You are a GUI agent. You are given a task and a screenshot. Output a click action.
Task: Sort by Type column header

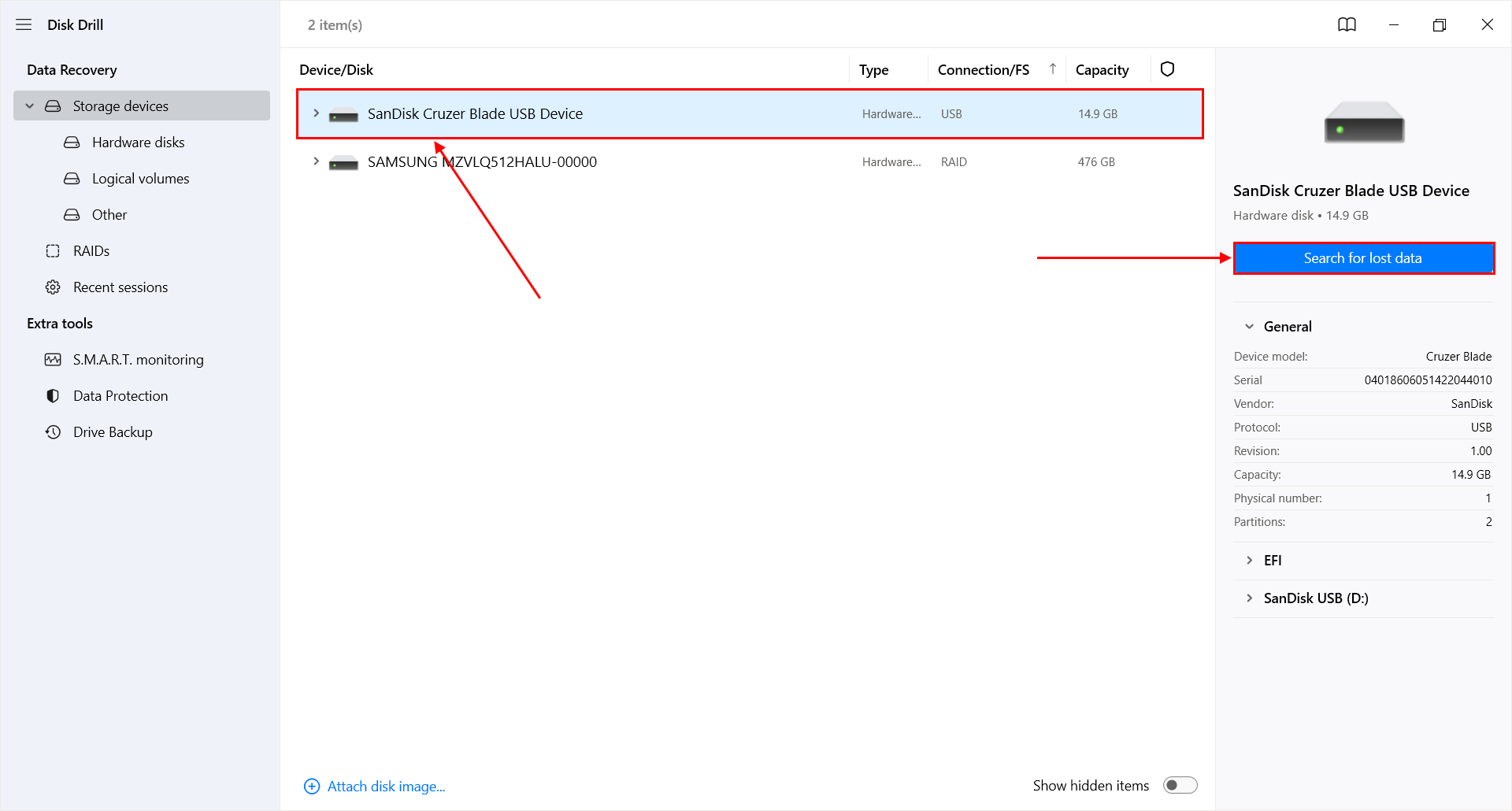tap(874, 69)
